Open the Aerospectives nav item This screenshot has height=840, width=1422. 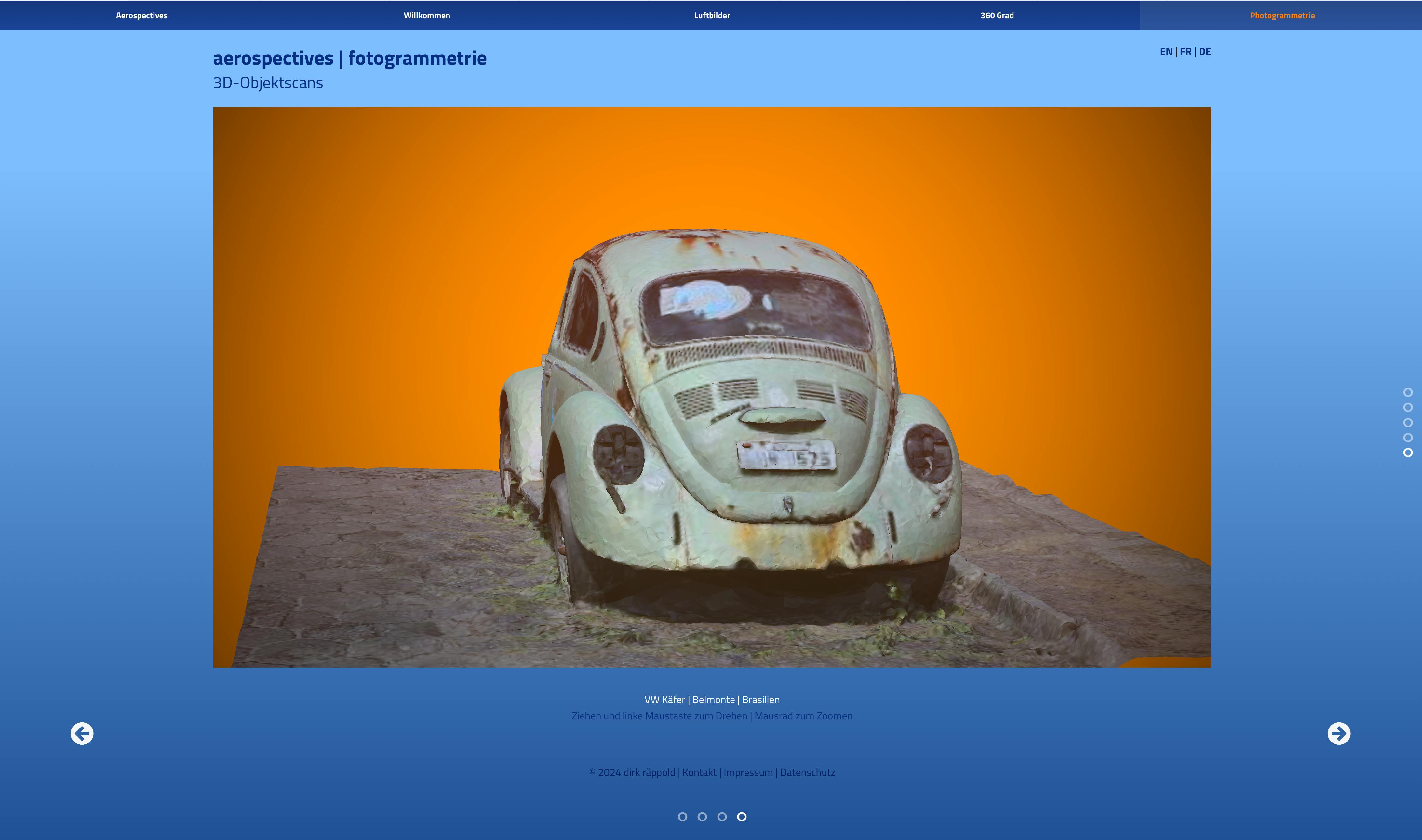[141, 15]
